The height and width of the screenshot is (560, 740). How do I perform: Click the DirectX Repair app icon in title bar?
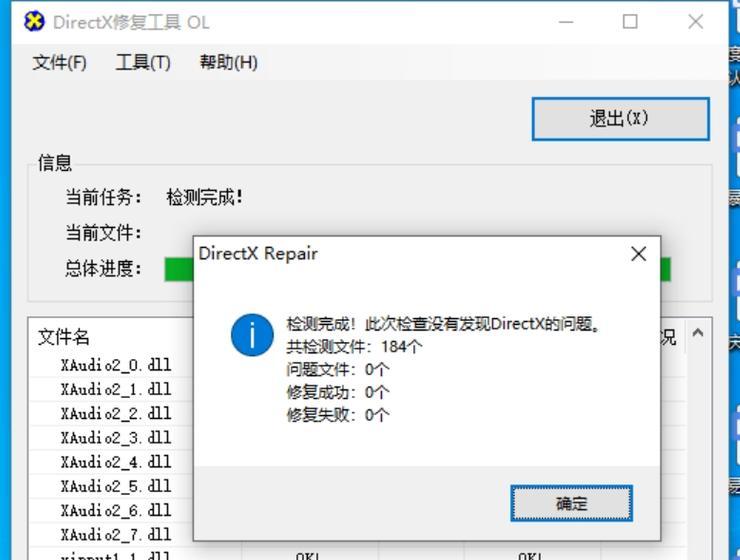(34, 22)
